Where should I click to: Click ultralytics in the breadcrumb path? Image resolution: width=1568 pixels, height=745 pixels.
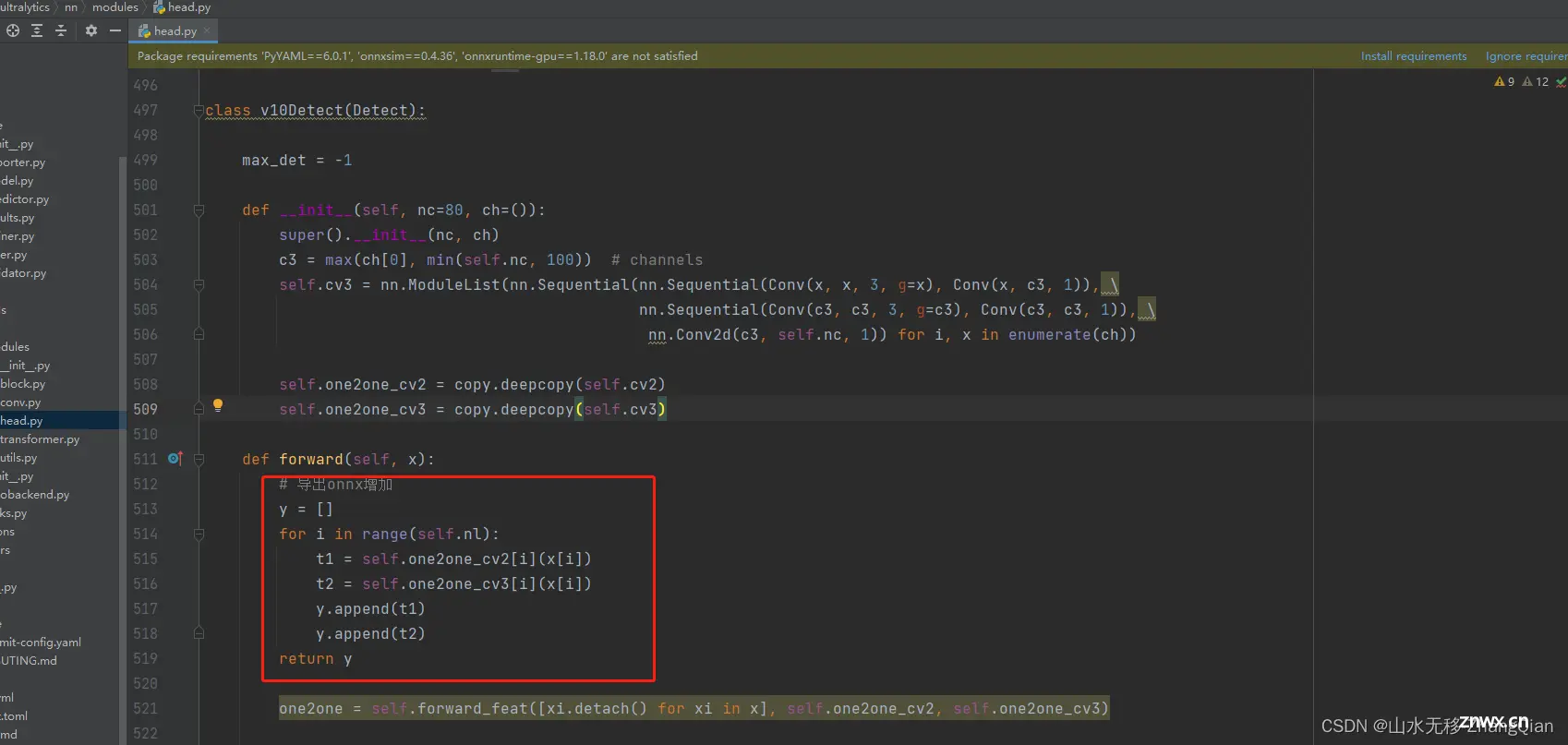pyautogui.click(x=25, y=7)
